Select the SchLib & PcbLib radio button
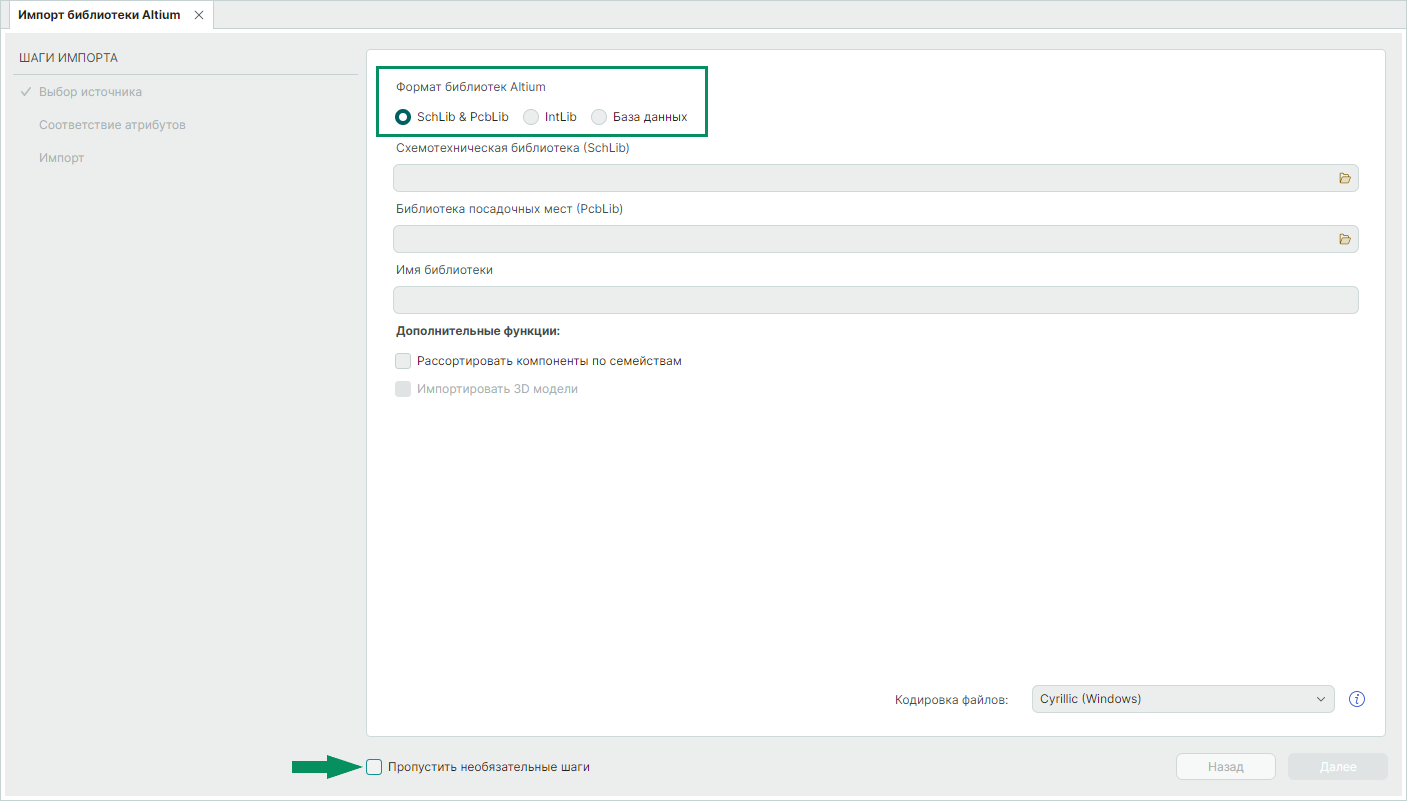1407x801 pixels. click(403, 117)
